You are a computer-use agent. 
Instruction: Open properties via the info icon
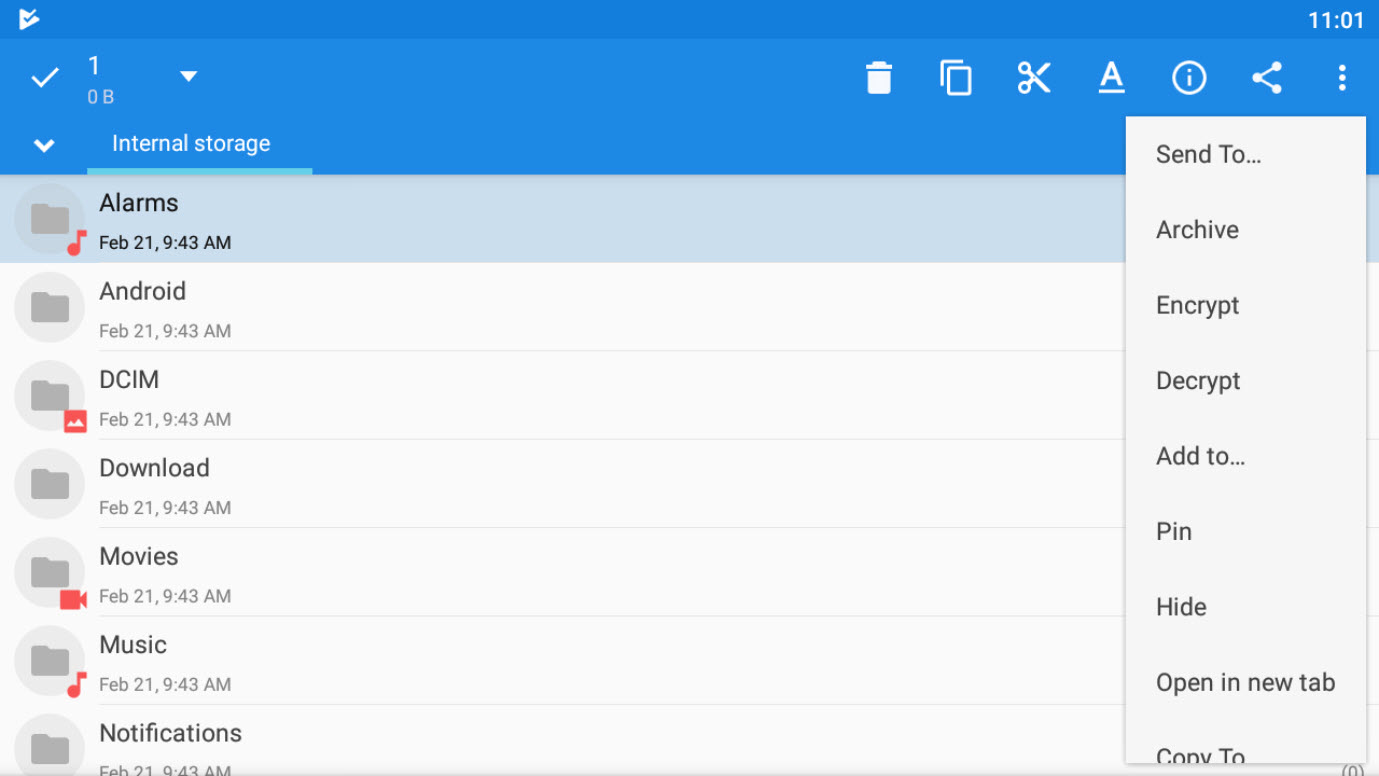pyautogui.click(x=1189, y=77)
